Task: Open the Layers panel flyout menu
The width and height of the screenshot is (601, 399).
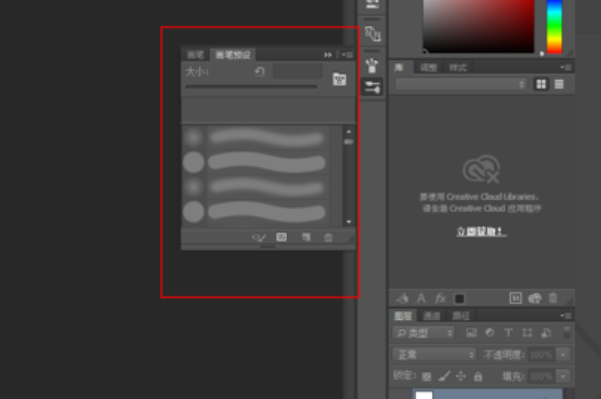Action: [x=566, y=315]
